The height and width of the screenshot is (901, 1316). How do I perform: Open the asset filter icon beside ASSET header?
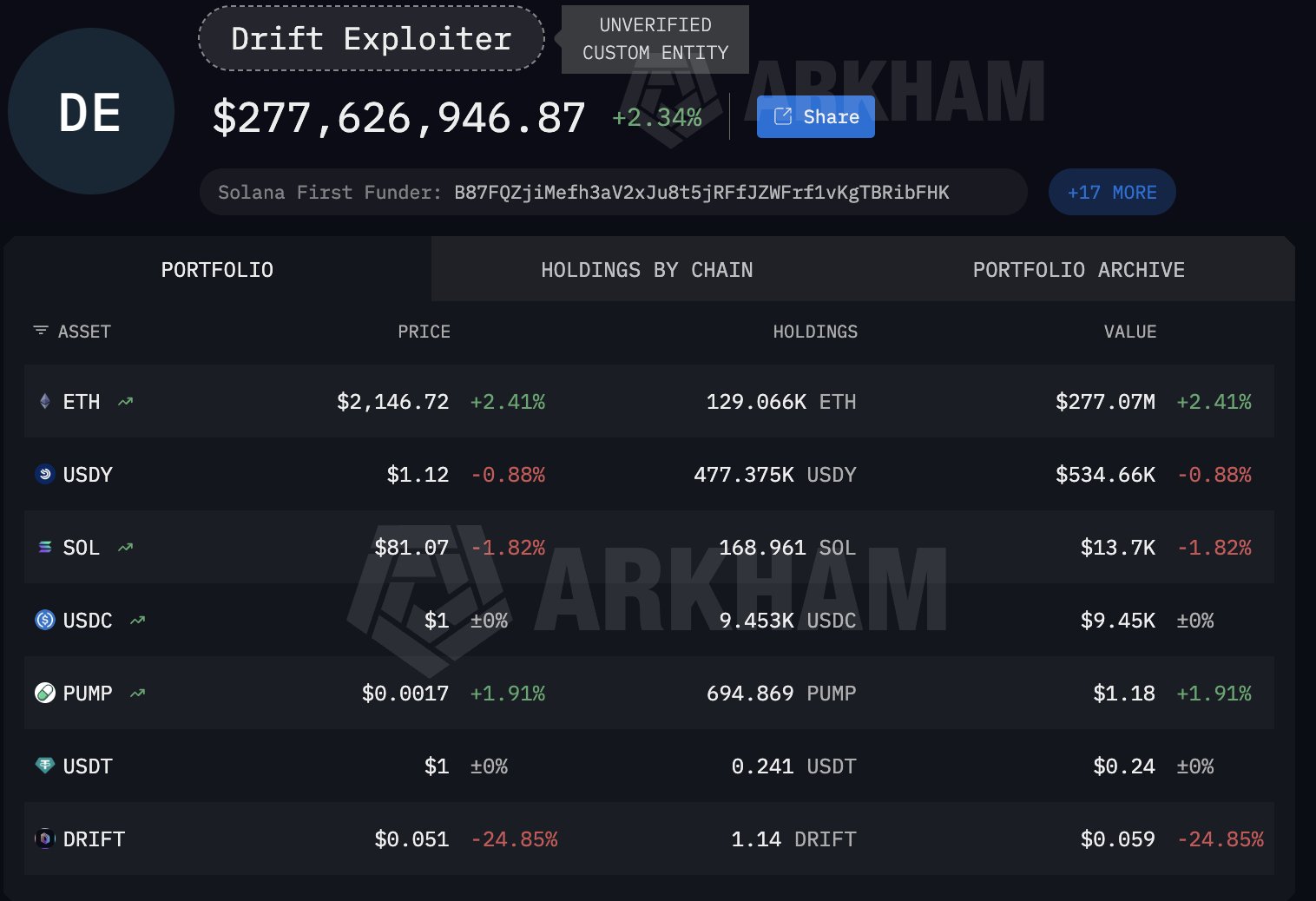tap(40, 331)
